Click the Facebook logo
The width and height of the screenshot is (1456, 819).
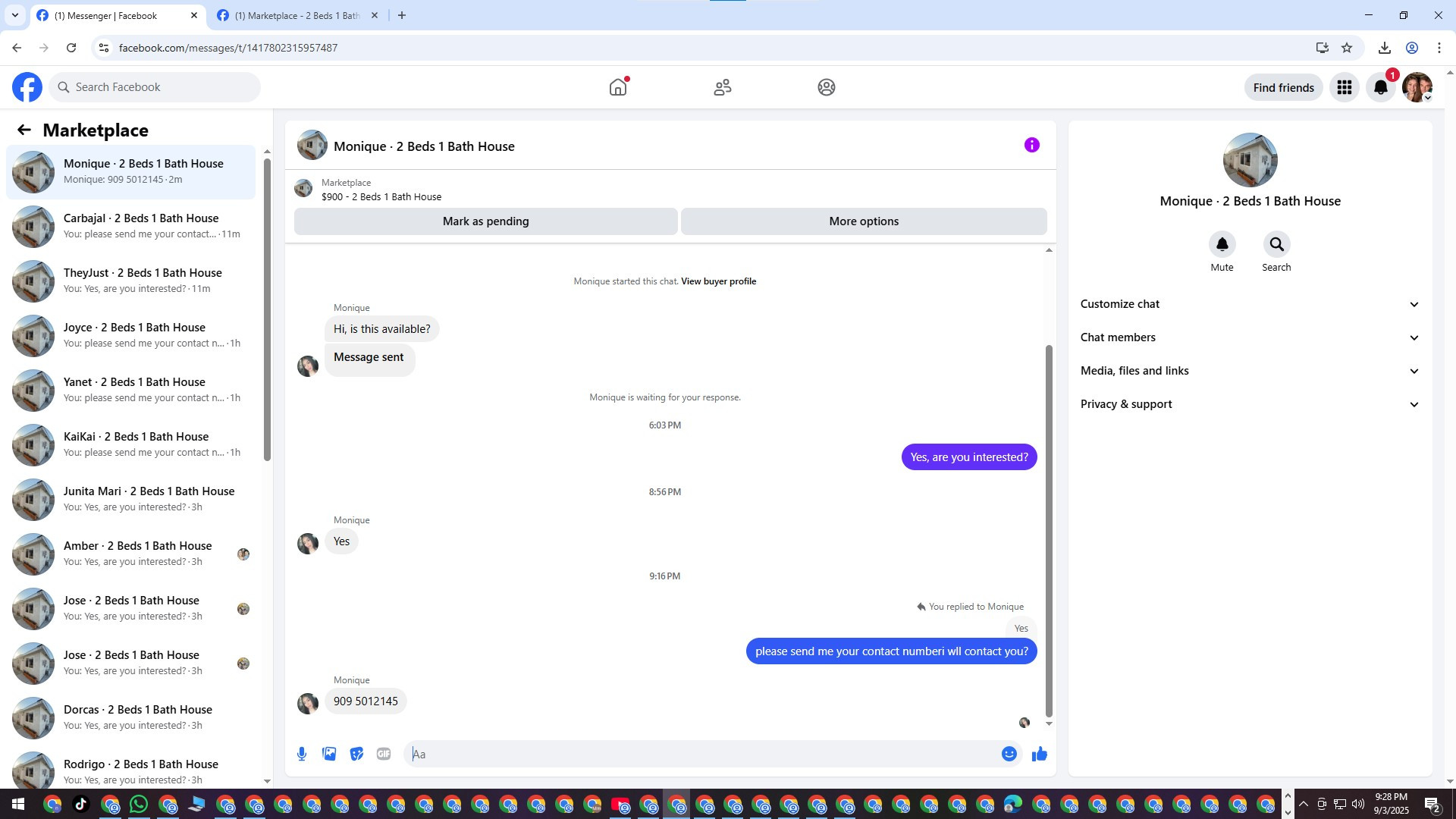click(27, 87)
